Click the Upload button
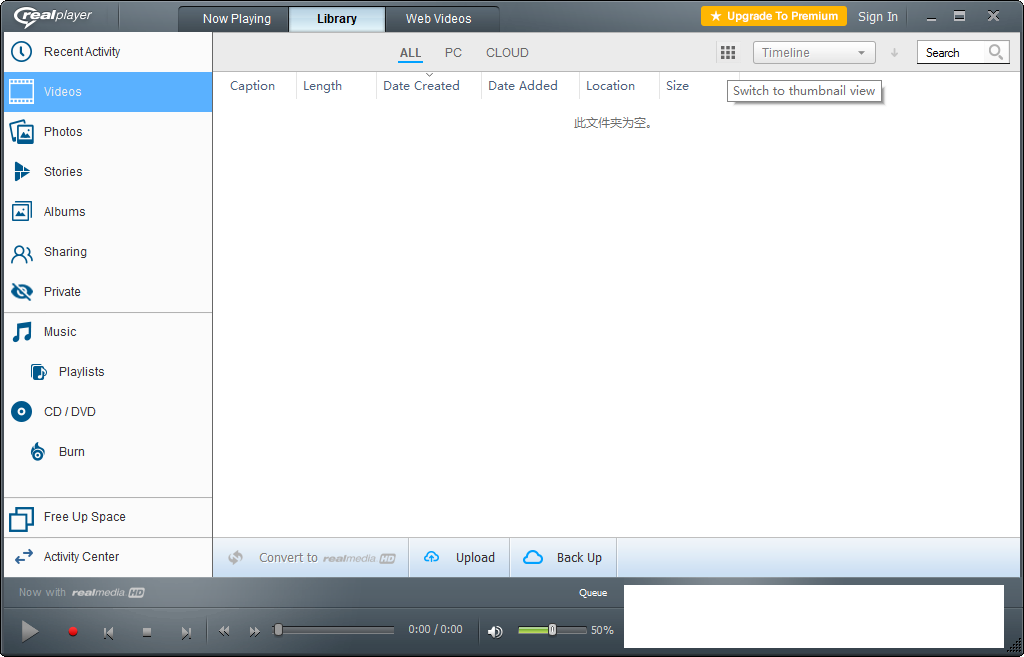Image resolution: width=1024 pixels, height=657 pixels. (459, 558)
